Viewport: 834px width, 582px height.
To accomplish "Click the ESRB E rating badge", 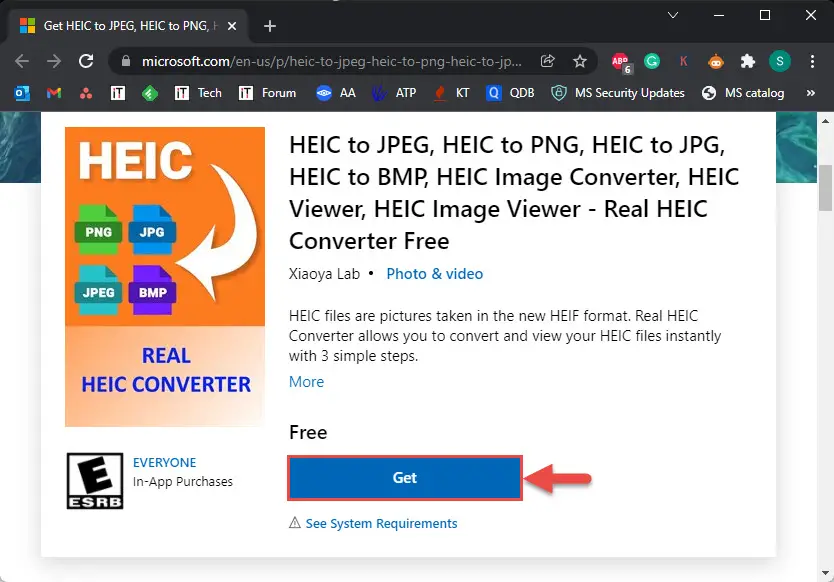I will click(x=95, y=481).
